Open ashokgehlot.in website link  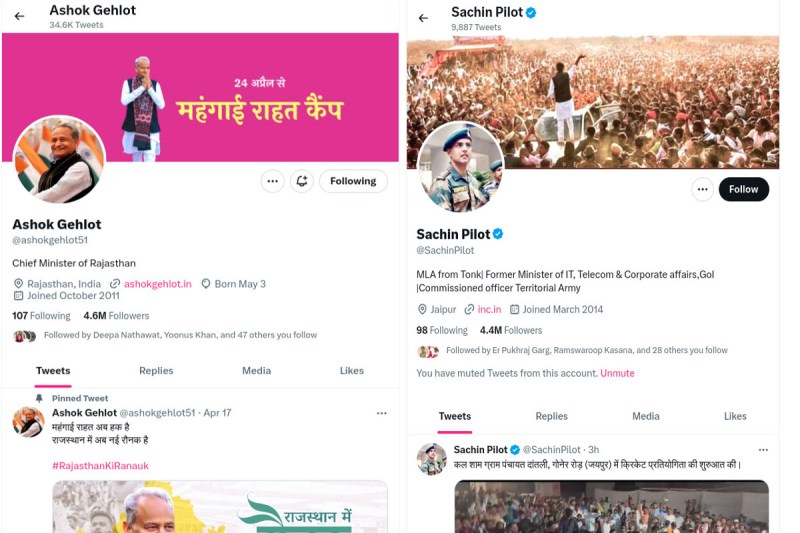coord(157,284)
